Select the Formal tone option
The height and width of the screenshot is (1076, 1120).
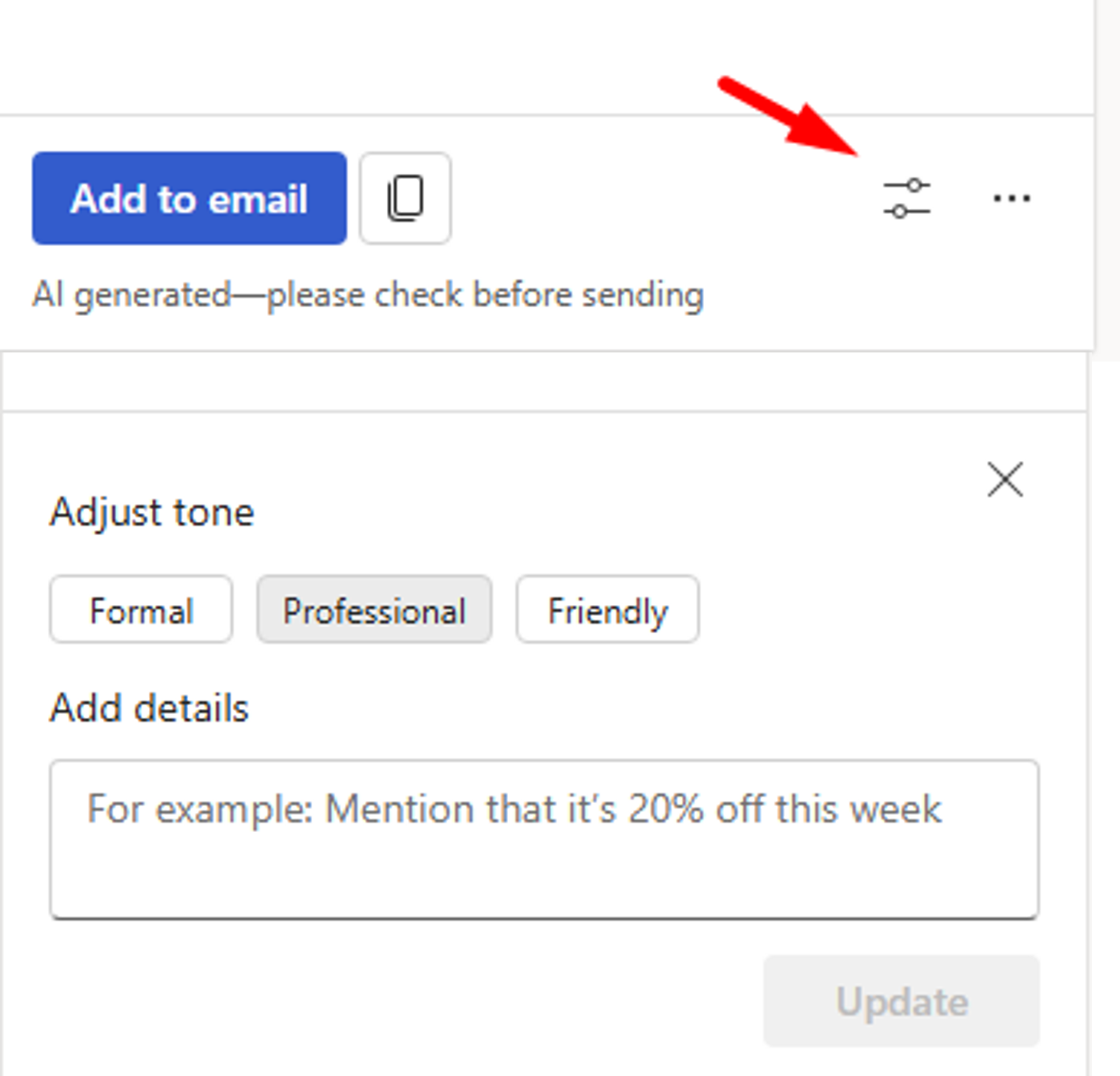click(x=141, y=610)
